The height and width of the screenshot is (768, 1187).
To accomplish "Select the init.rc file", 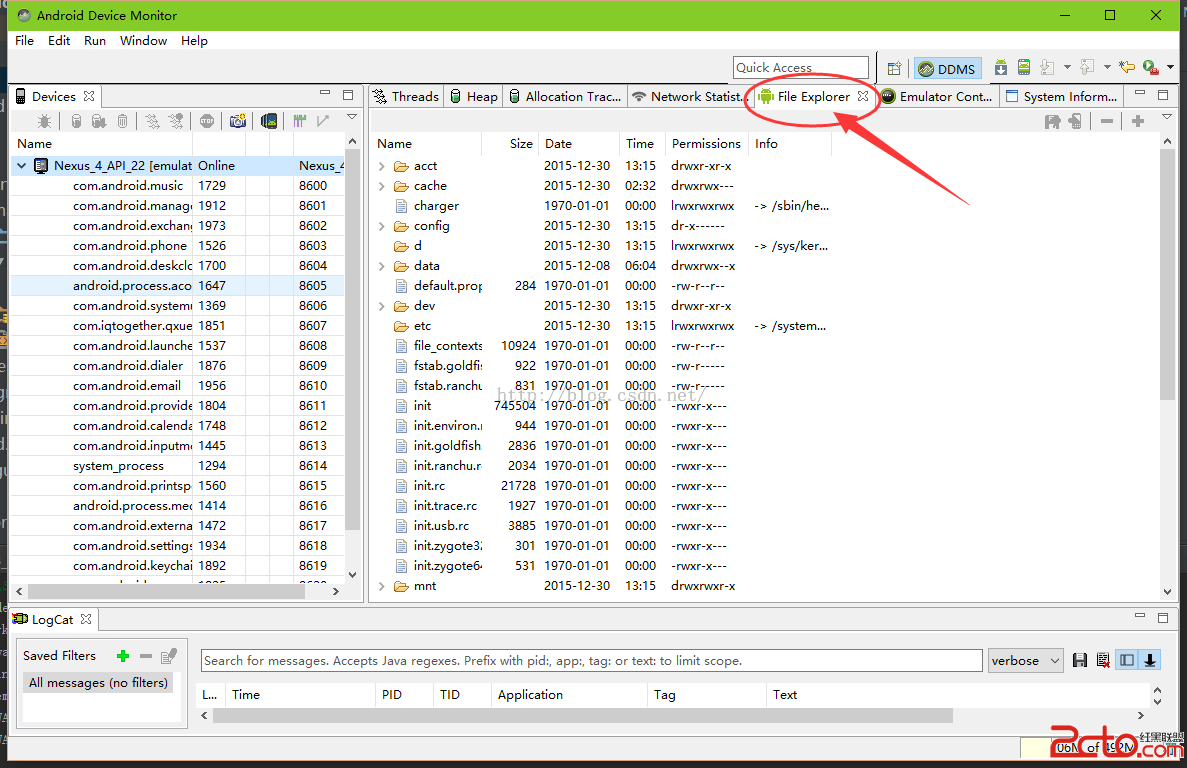I will coord(429,486).
